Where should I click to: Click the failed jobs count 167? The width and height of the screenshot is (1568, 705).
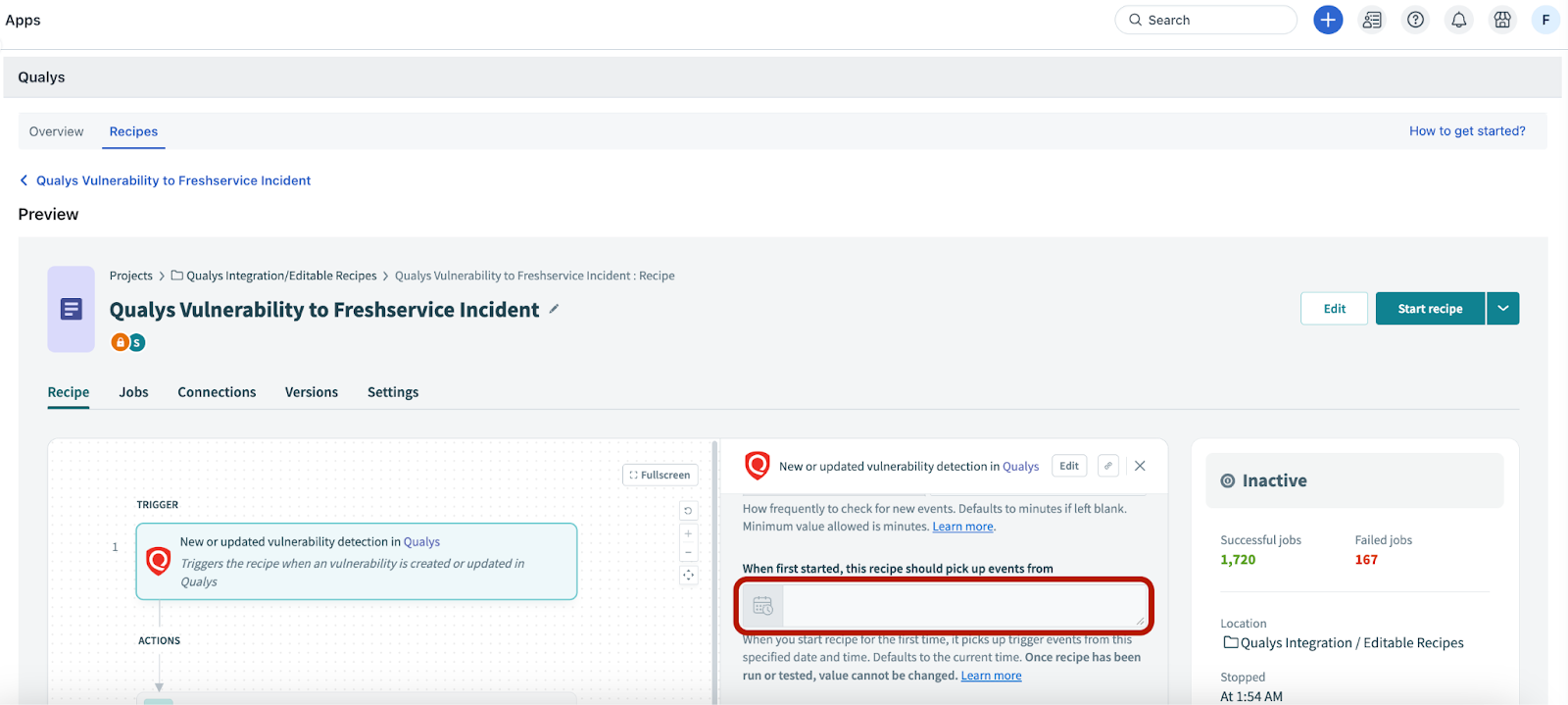coord(1366,560)
